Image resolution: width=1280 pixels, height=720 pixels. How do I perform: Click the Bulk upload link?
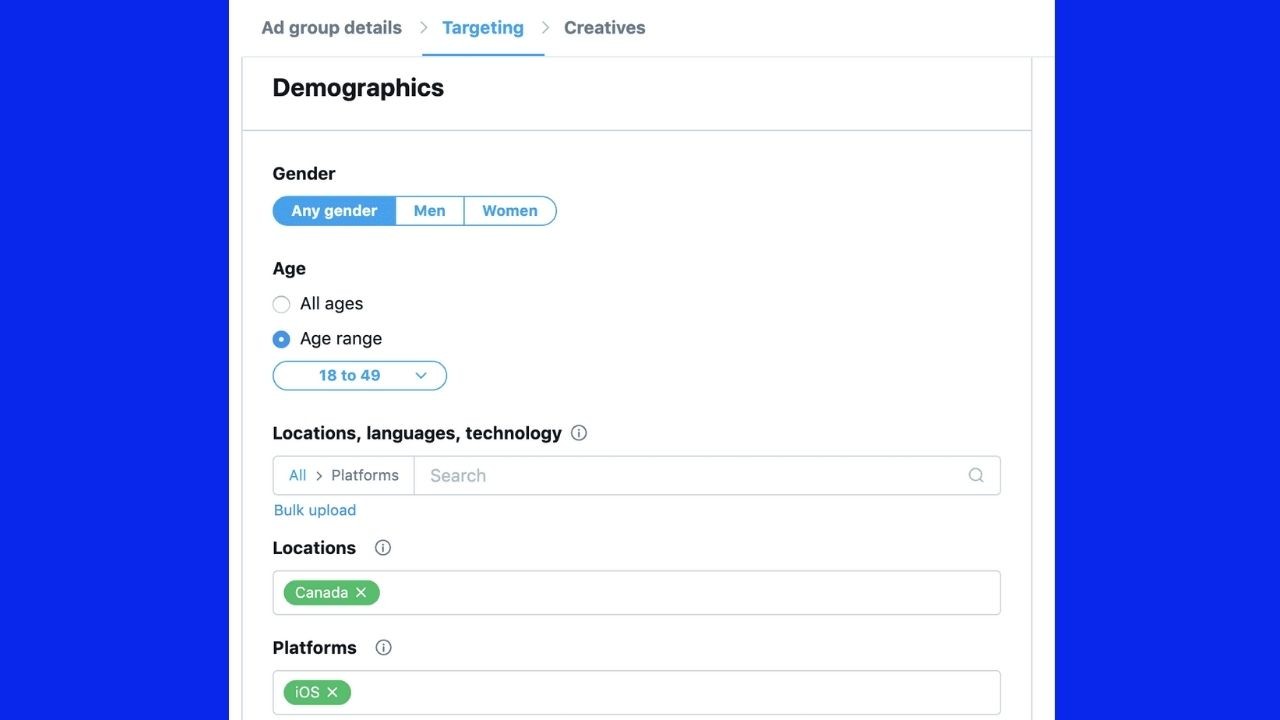click(315, 510)
